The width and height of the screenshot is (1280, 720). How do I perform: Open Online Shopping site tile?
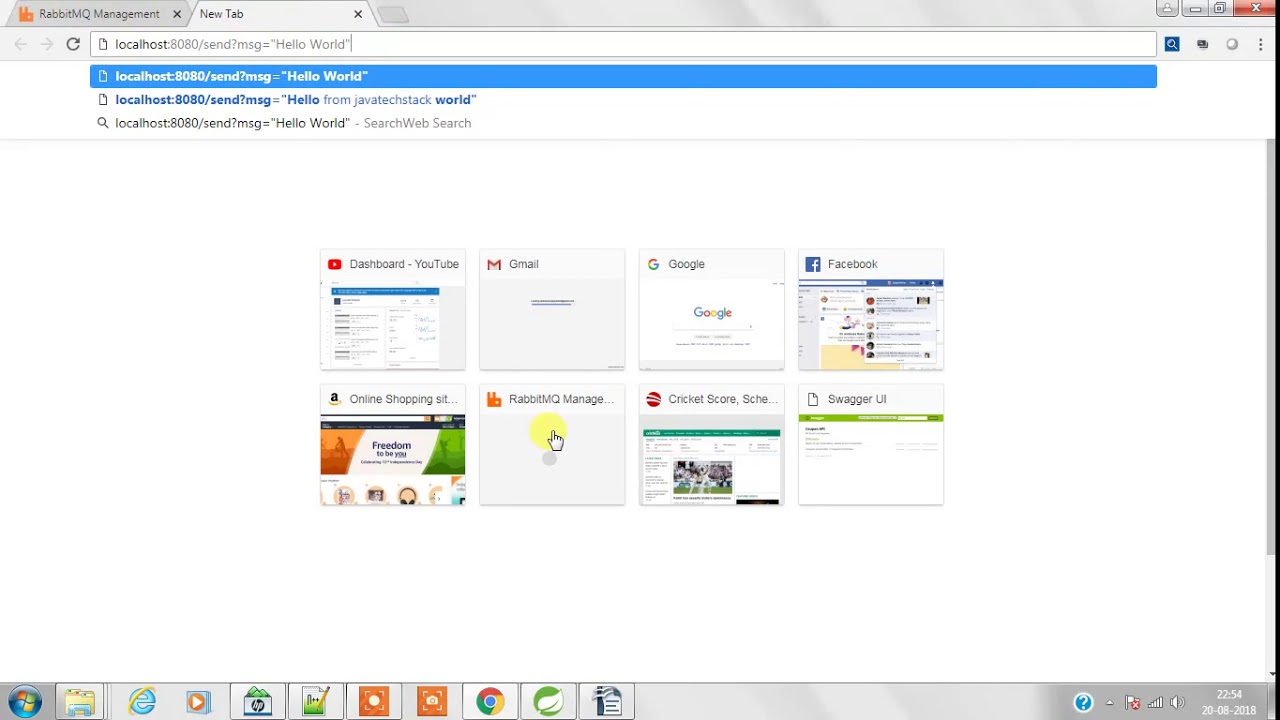[x=393, y=445]
